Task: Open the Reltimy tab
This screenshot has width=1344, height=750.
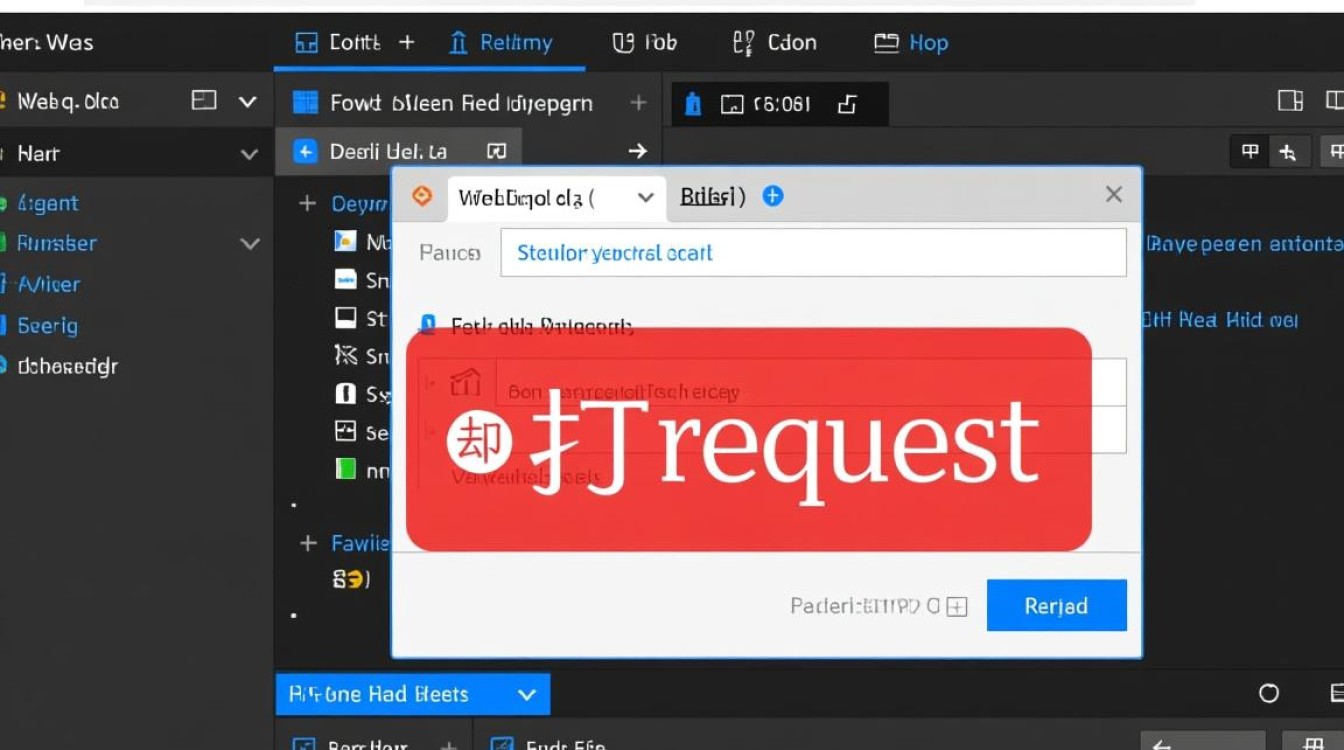Action: tap(502, 43)
